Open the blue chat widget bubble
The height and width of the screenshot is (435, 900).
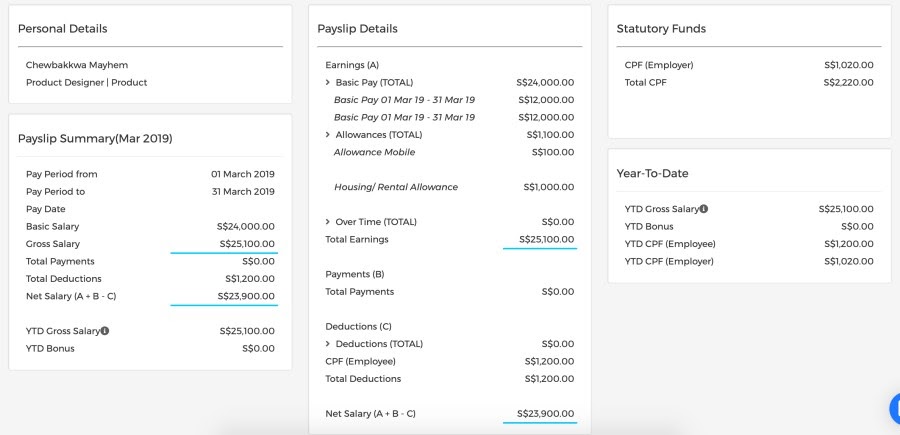click(x=895, y=409)
